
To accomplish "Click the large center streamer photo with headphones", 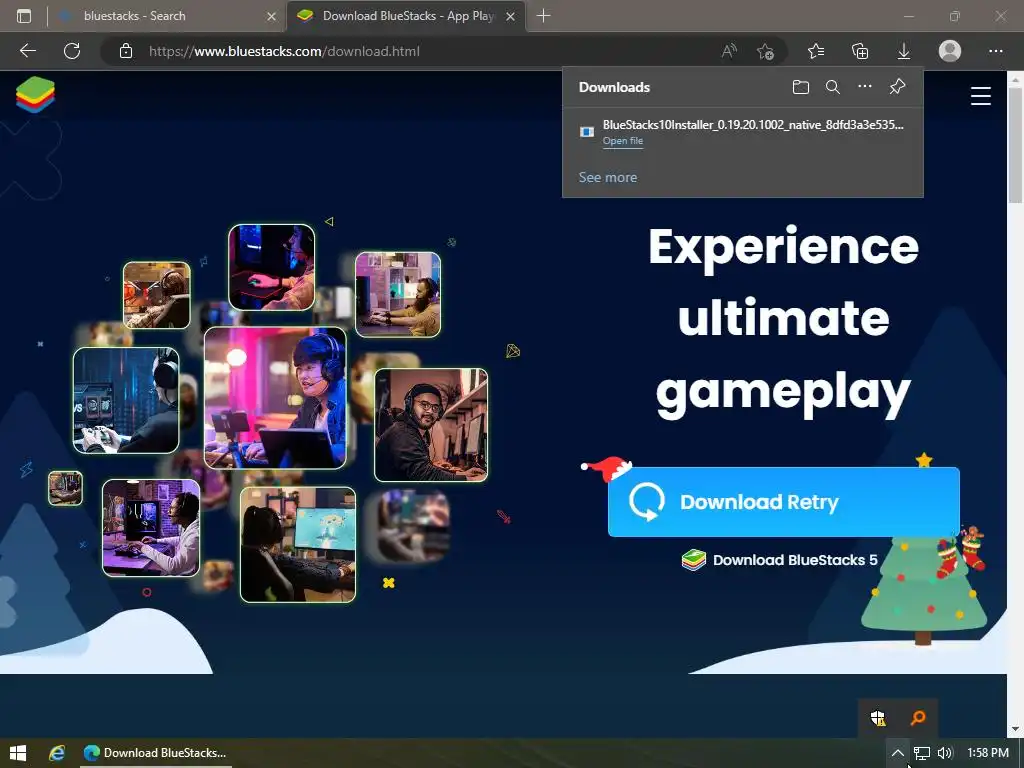I will point(275,398).
